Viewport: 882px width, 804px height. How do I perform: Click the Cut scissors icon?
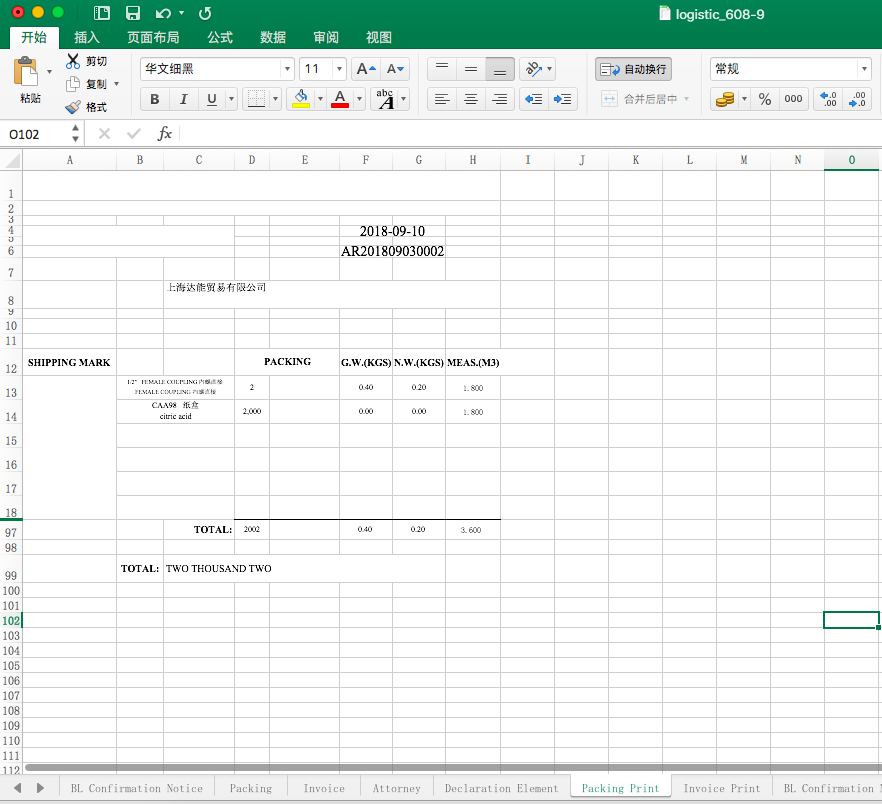point(73,61)
